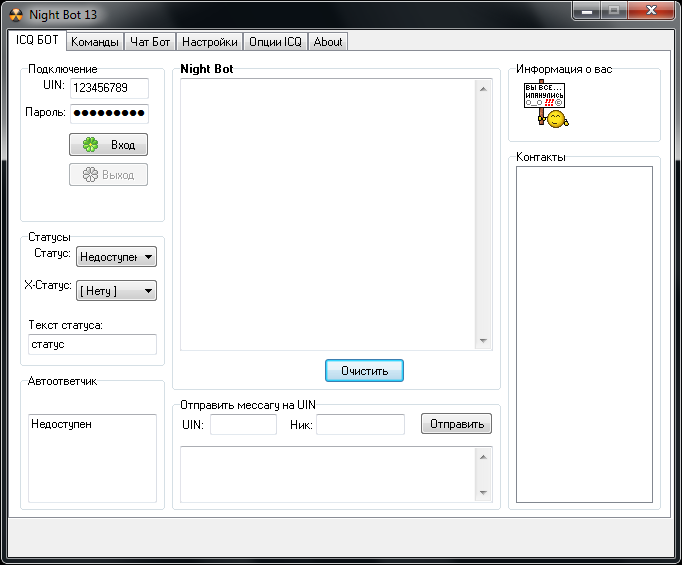The image size is (682, 565).
Task: Switch to the ICQ БОТ tab
Action: (37, 40)
